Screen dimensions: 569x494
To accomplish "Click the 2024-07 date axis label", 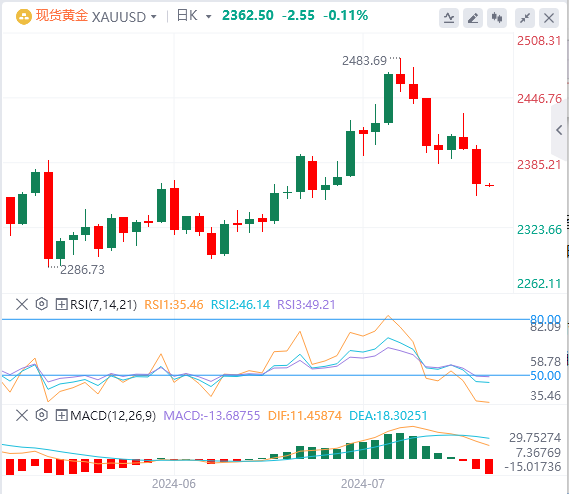I will coord(363,484).
